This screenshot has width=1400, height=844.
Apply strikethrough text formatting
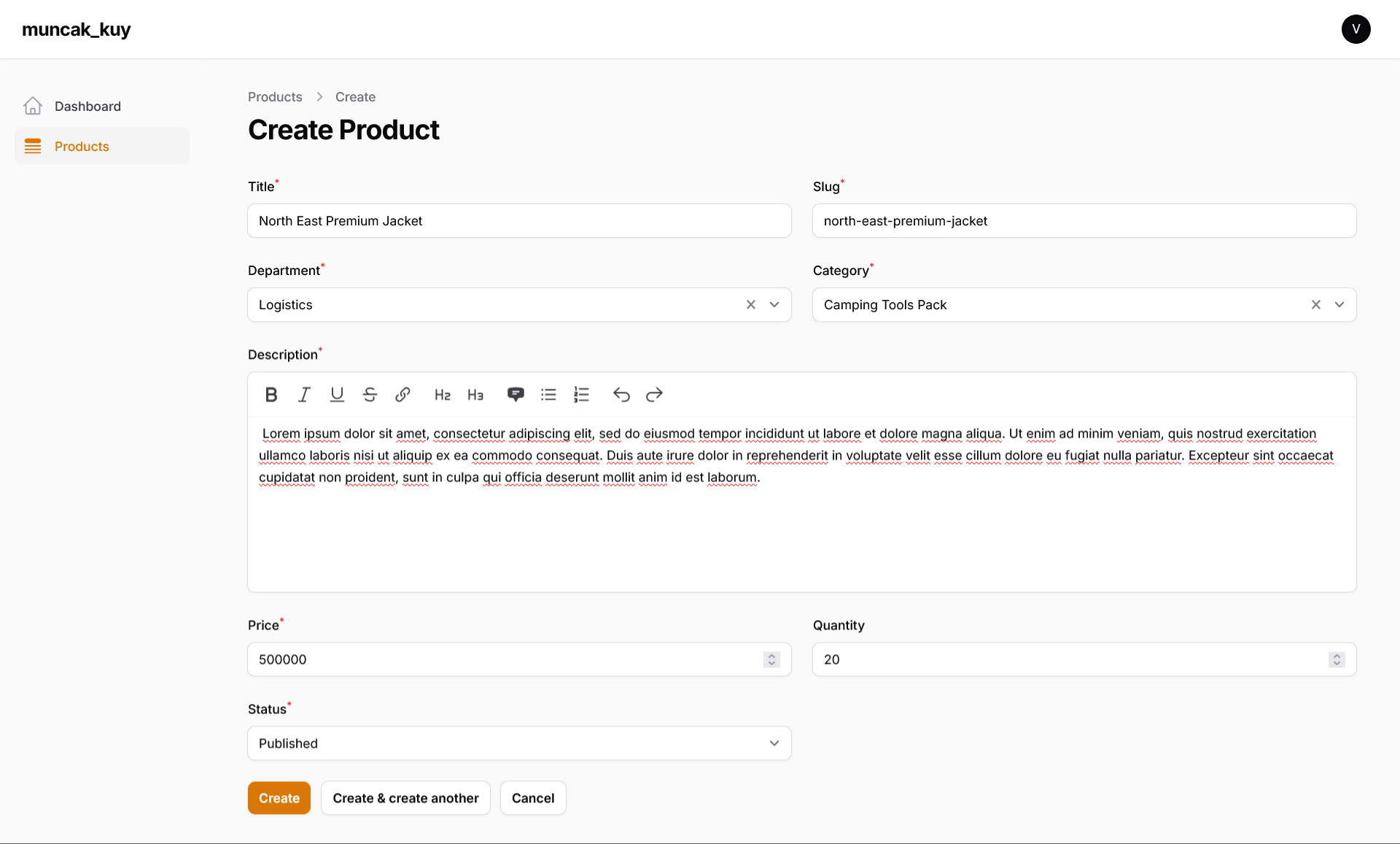[370, 395]
